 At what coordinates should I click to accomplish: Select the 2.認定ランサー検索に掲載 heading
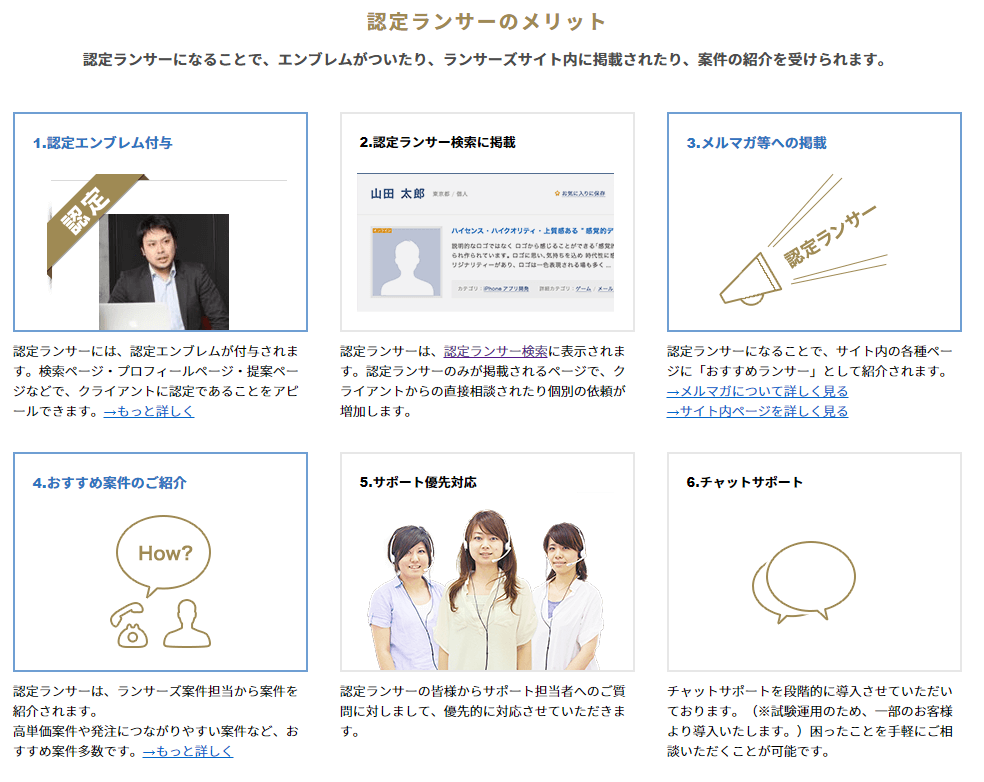pyautogui.click(x=437, y=142)
